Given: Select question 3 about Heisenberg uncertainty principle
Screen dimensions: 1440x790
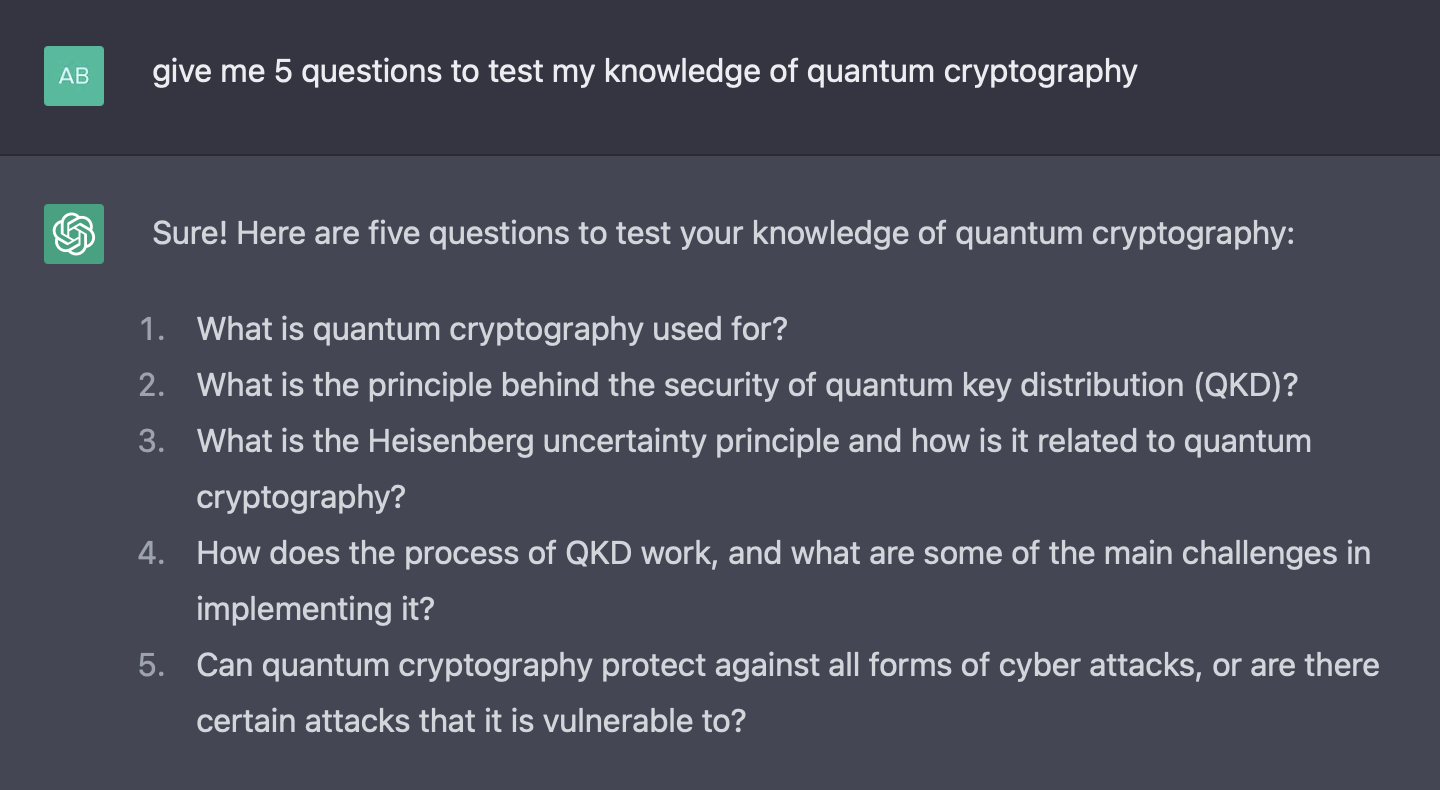Looking at the screenshot, I should [x=754, y=469].
